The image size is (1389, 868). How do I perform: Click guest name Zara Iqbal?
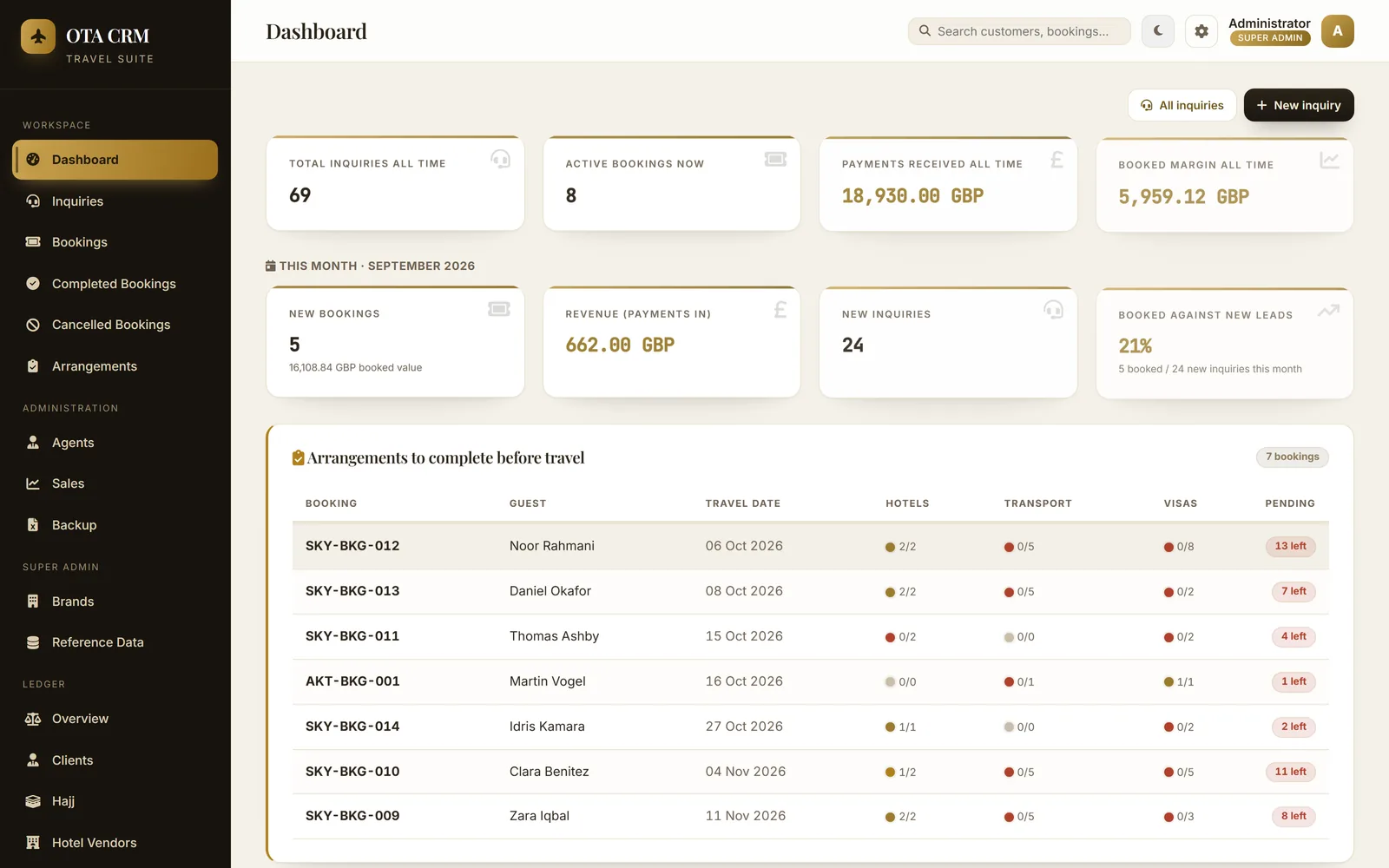point(539,816)
